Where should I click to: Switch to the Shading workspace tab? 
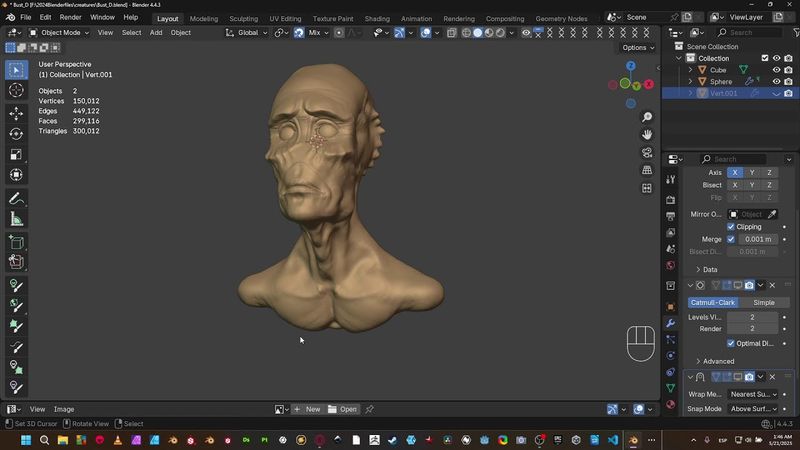(377, 18)
